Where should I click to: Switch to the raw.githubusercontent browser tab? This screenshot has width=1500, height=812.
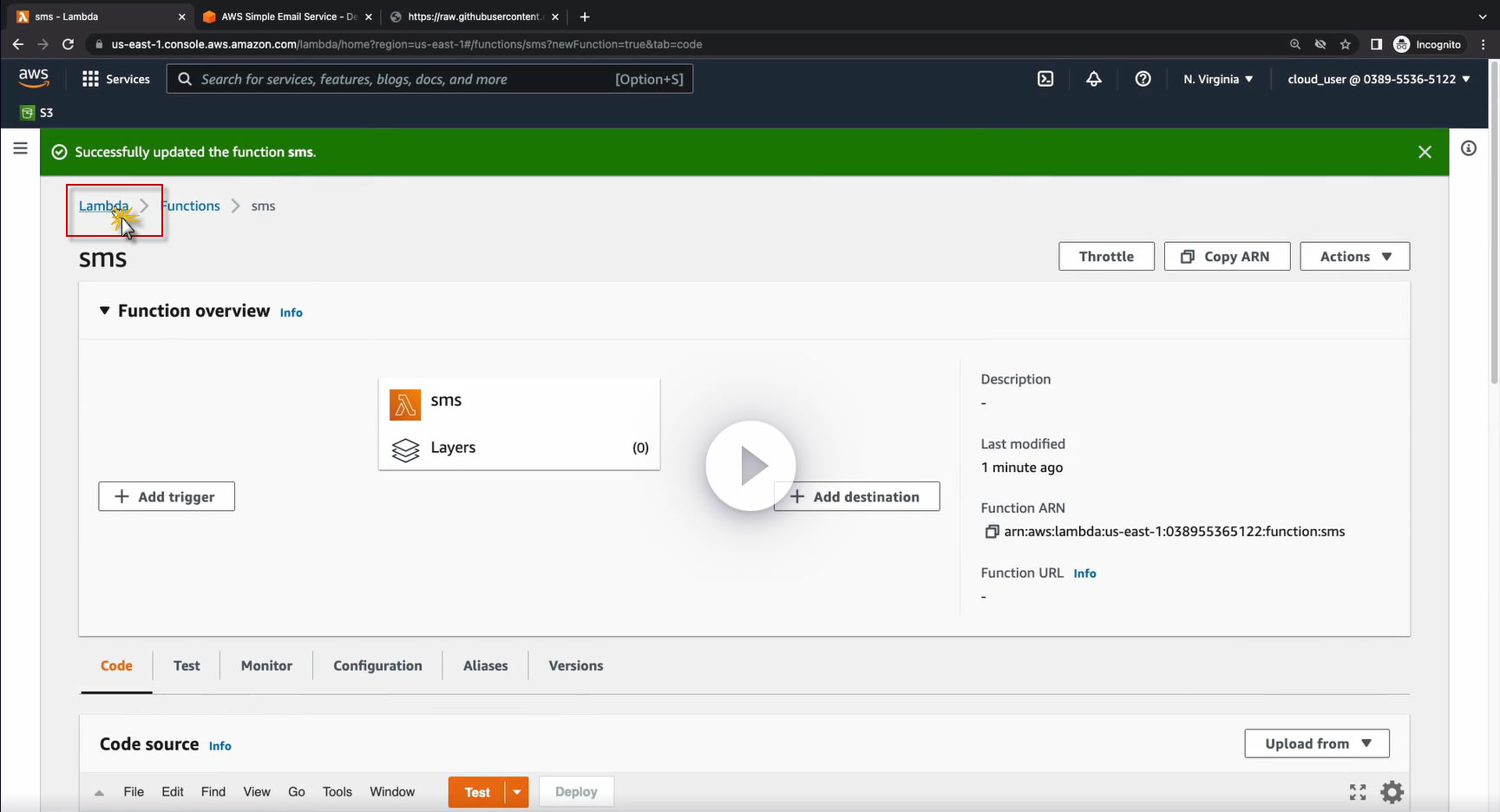point(474,16)
